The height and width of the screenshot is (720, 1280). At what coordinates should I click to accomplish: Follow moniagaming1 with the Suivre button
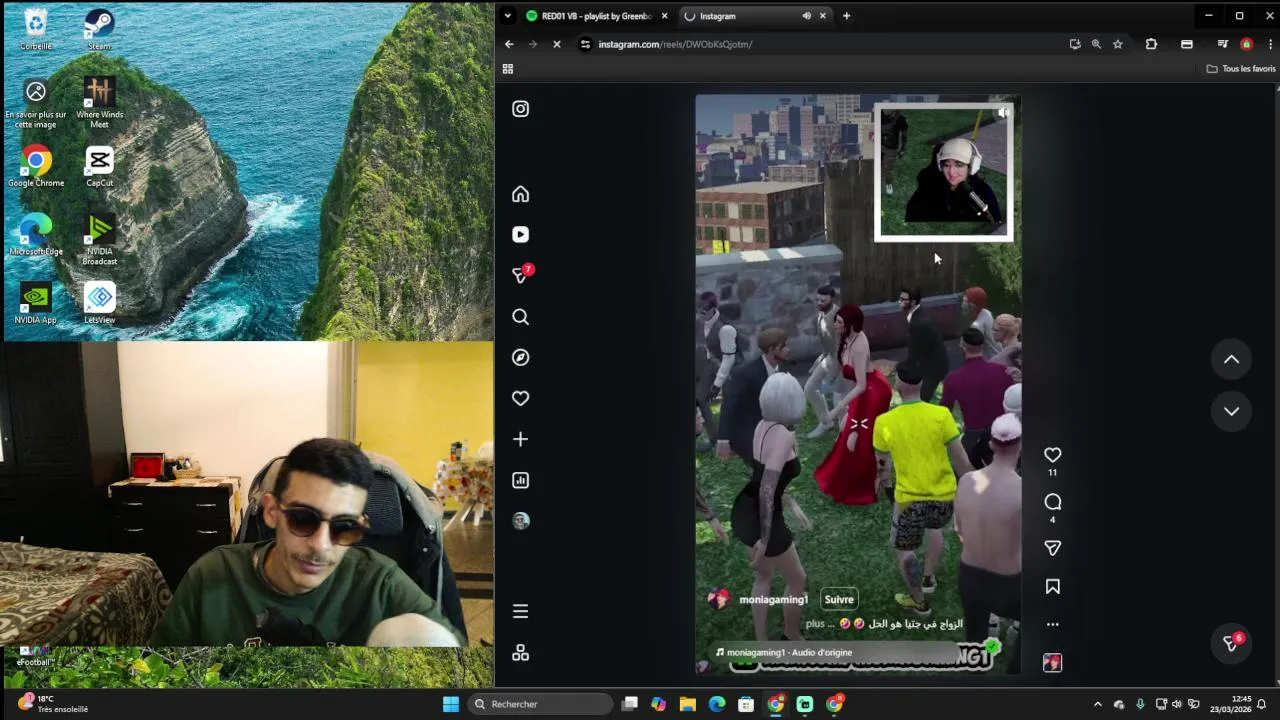[839, 600]
